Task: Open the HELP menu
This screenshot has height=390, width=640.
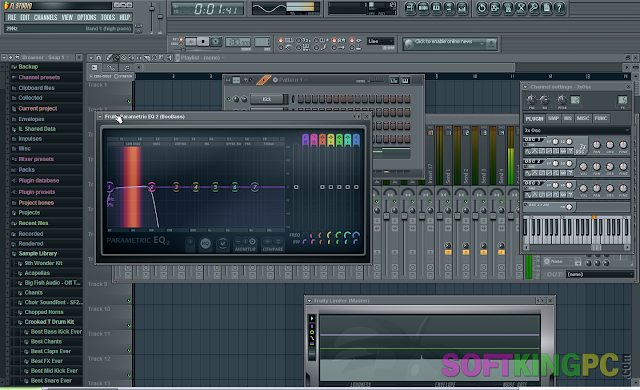Action: (x=124, y=17)
